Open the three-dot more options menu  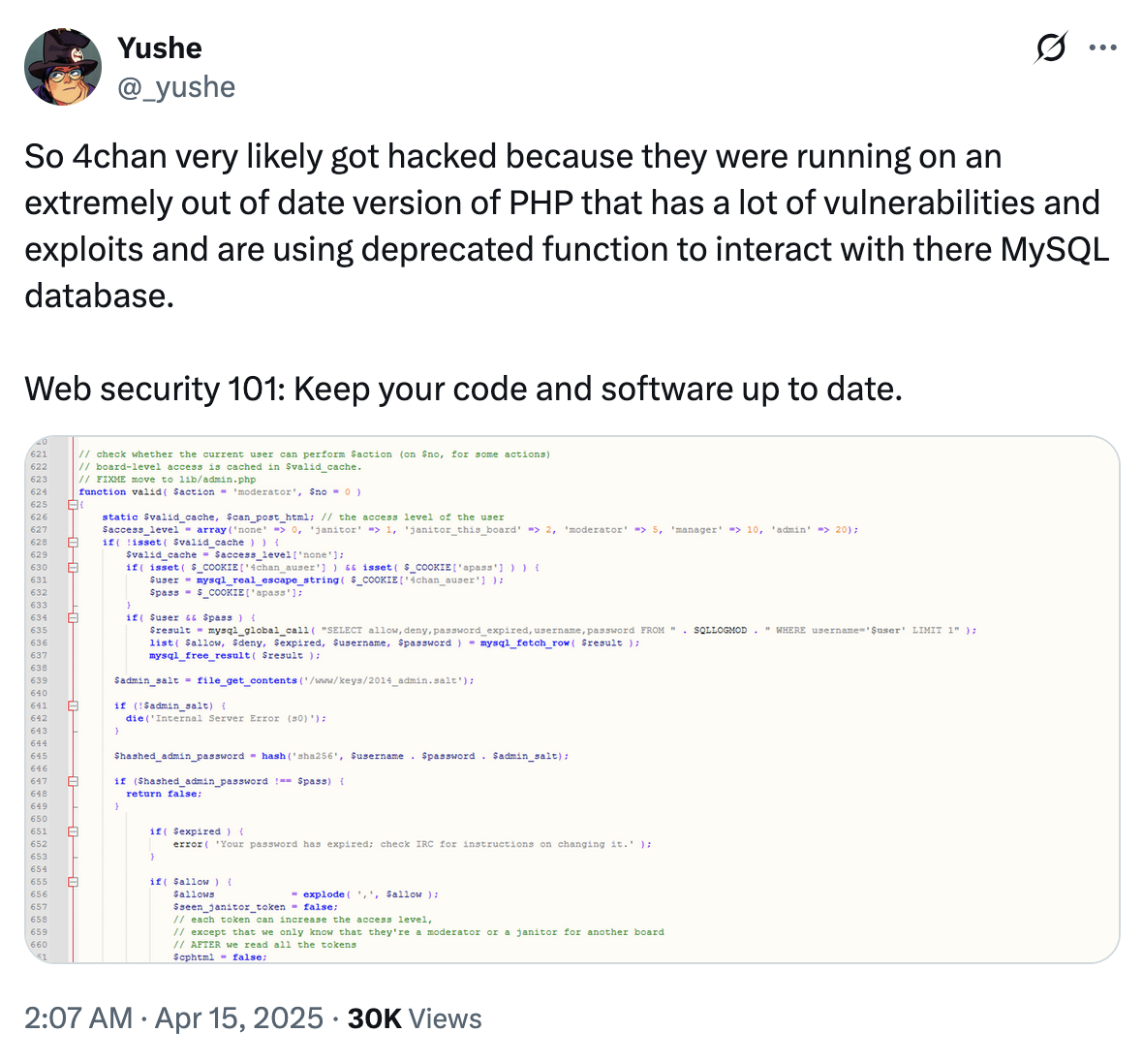pyautogui.click(x=1102, y=47)
